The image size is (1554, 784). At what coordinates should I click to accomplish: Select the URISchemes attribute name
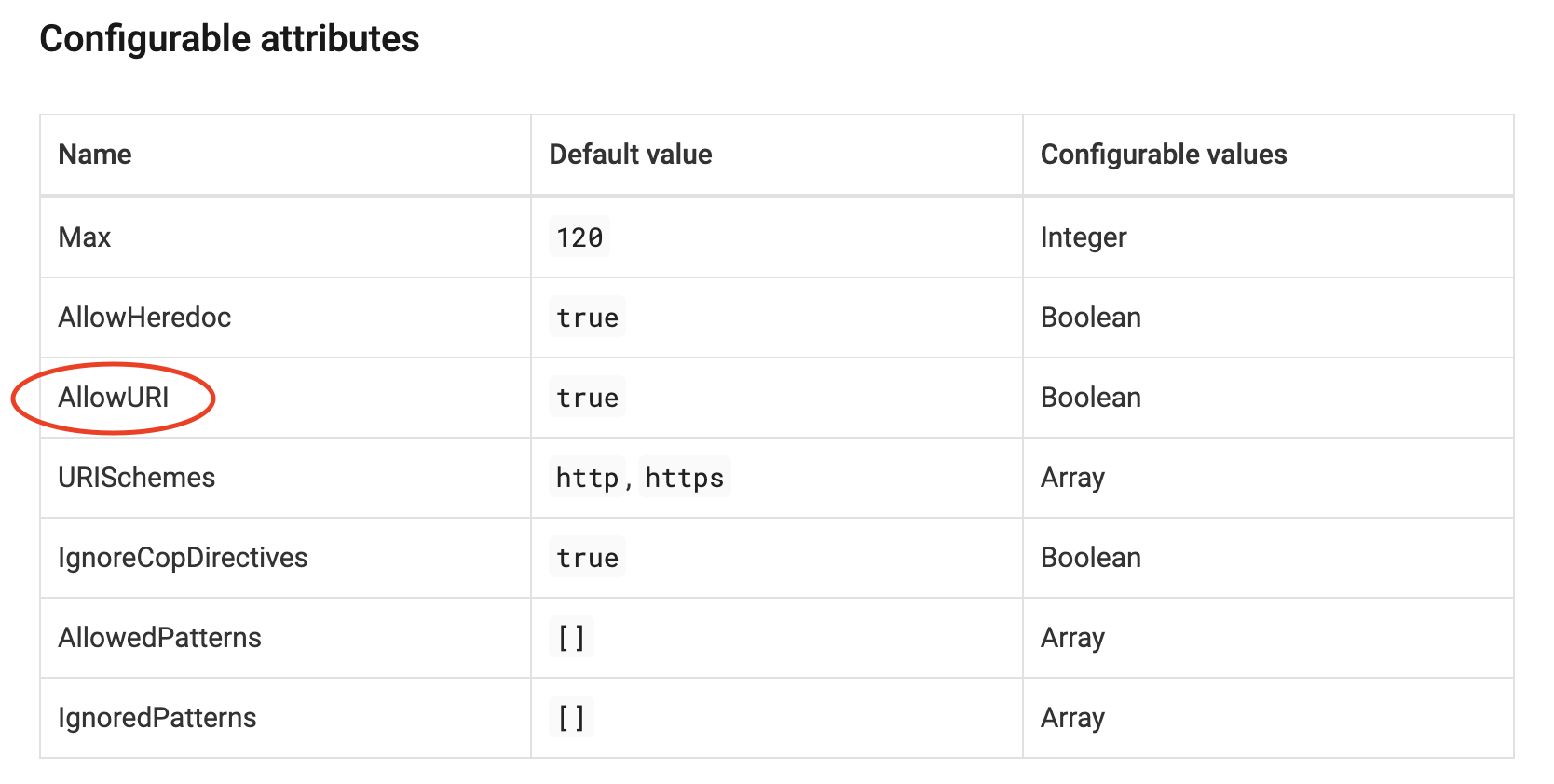click(137, 478)
